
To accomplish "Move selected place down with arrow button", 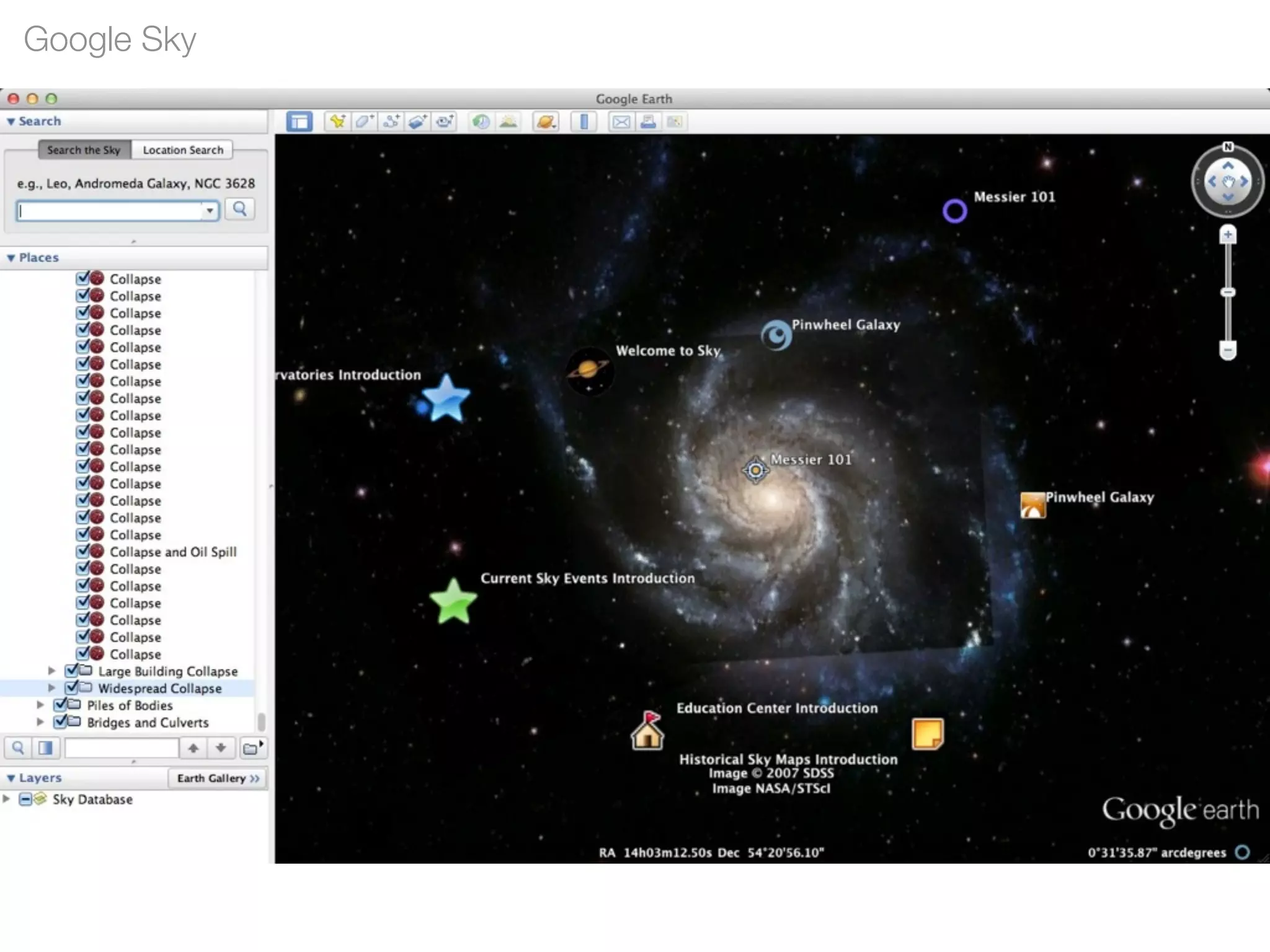I will (221, 748).
